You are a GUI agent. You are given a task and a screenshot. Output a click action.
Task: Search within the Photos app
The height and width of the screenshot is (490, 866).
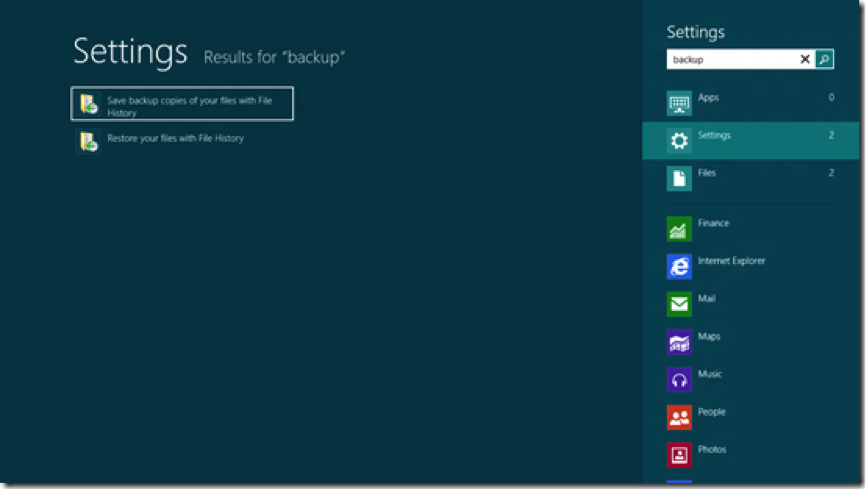click(x=751, y=455)
